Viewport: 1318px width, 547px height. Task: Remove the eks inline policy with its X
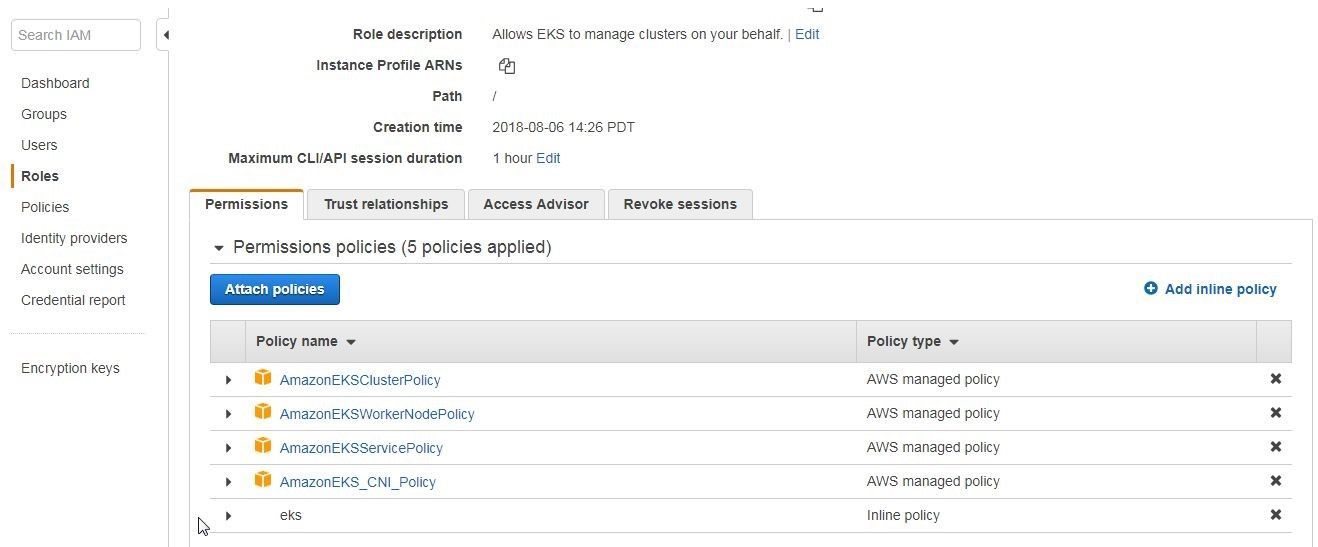point(1275,515)
